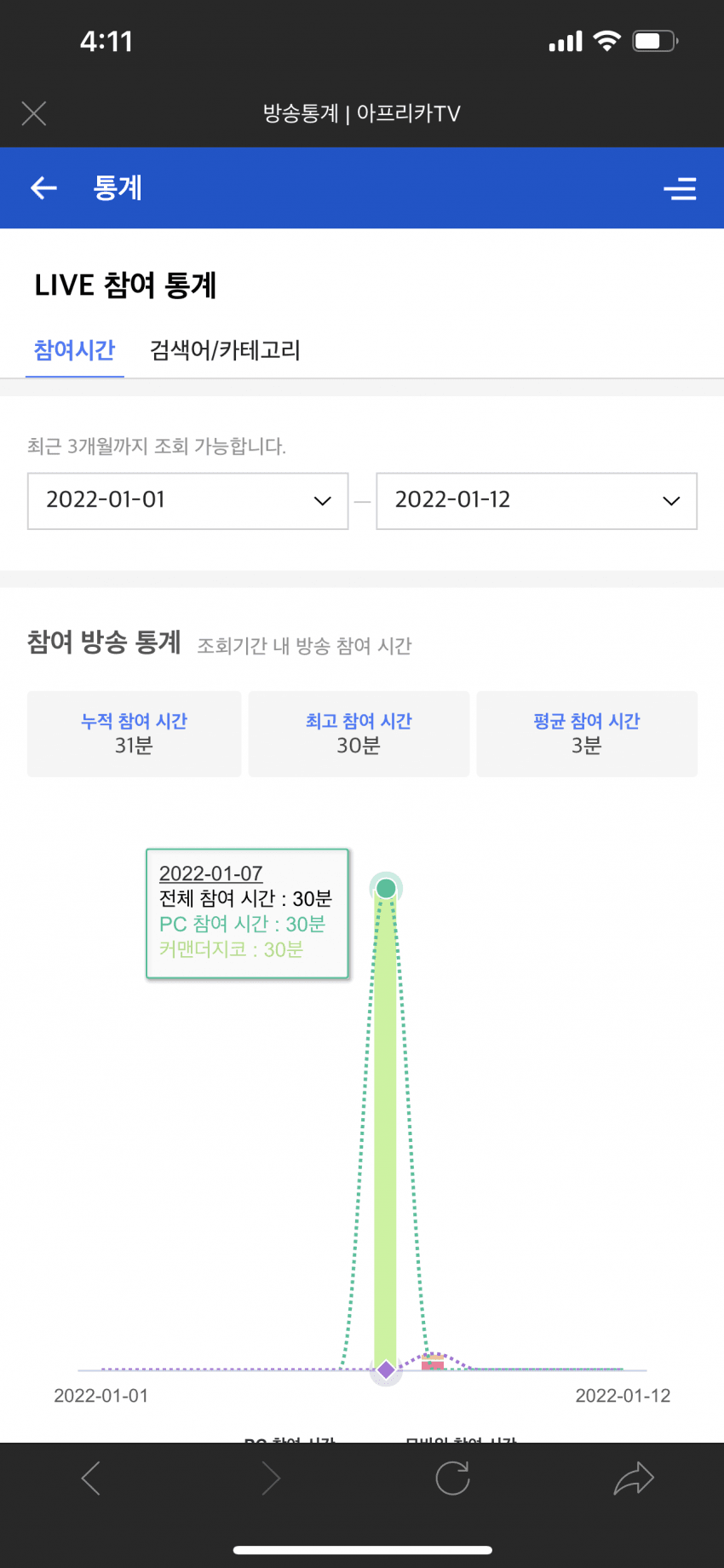Expand the chevron of the end date selector
724x1568 pixels.
(x=671, y=501)
